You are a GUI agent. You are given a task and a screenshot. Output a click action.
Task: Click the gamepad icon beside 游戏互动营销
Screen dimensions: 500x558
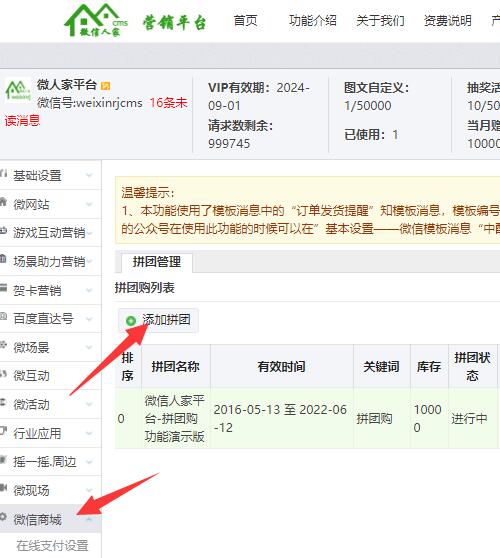tap(3, 231)
